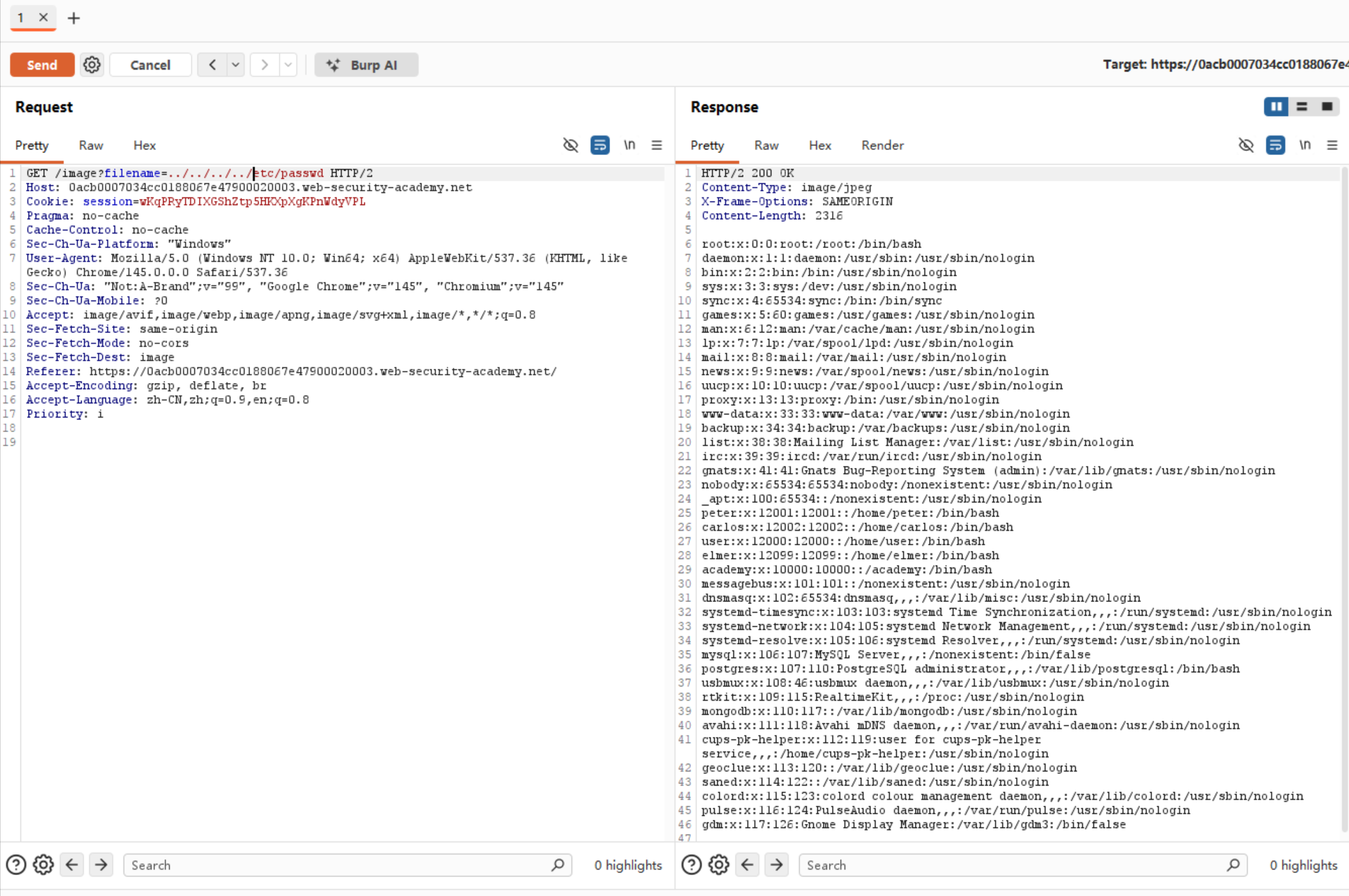Toggle show newlines in Response panel

(x=1305, y=145)
